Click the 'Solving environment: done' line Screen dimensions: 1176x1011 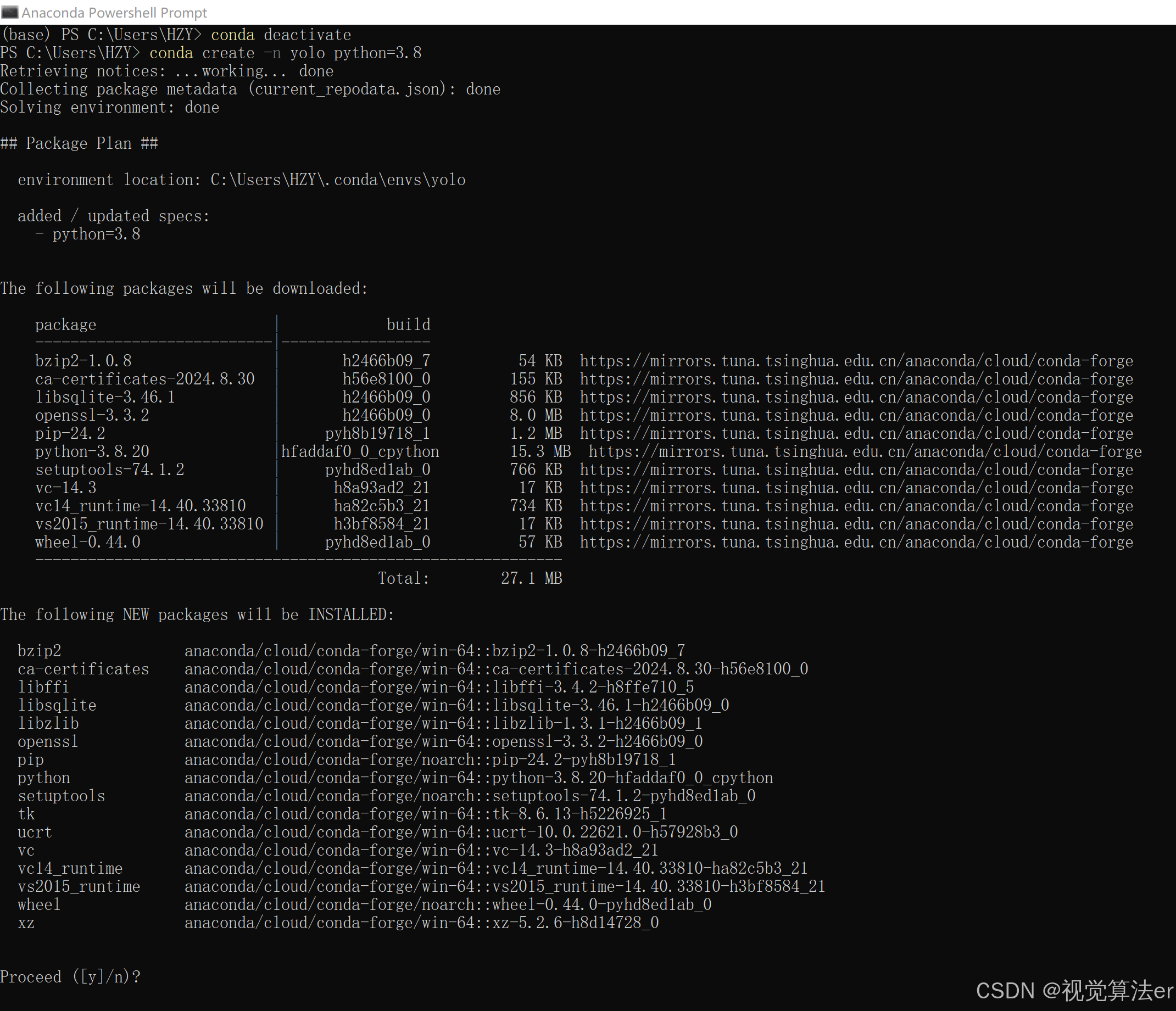tap(109, 108)
